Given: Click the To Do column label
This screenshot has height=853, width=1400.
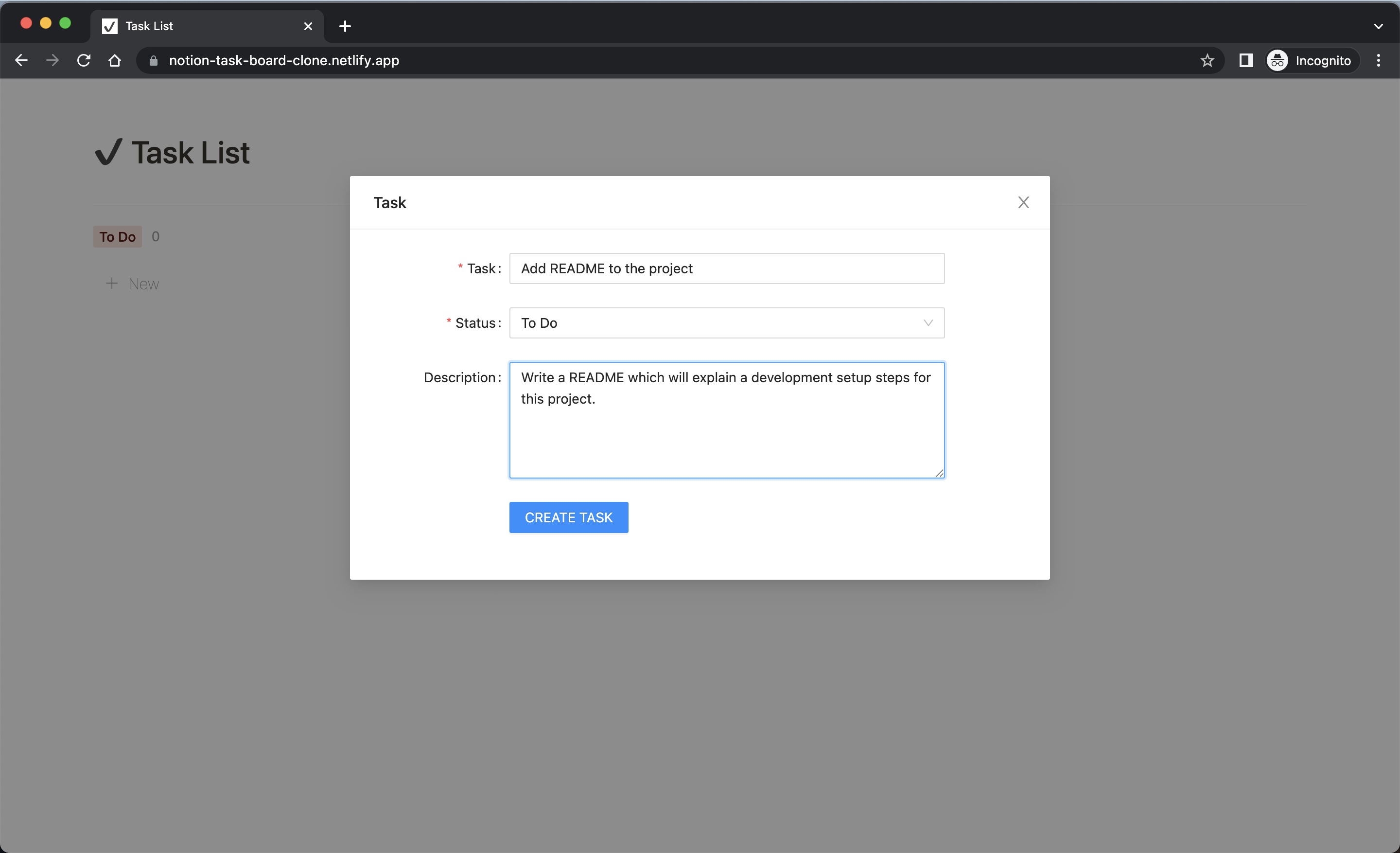Looking at the screenshot, I should coord(117,236).
